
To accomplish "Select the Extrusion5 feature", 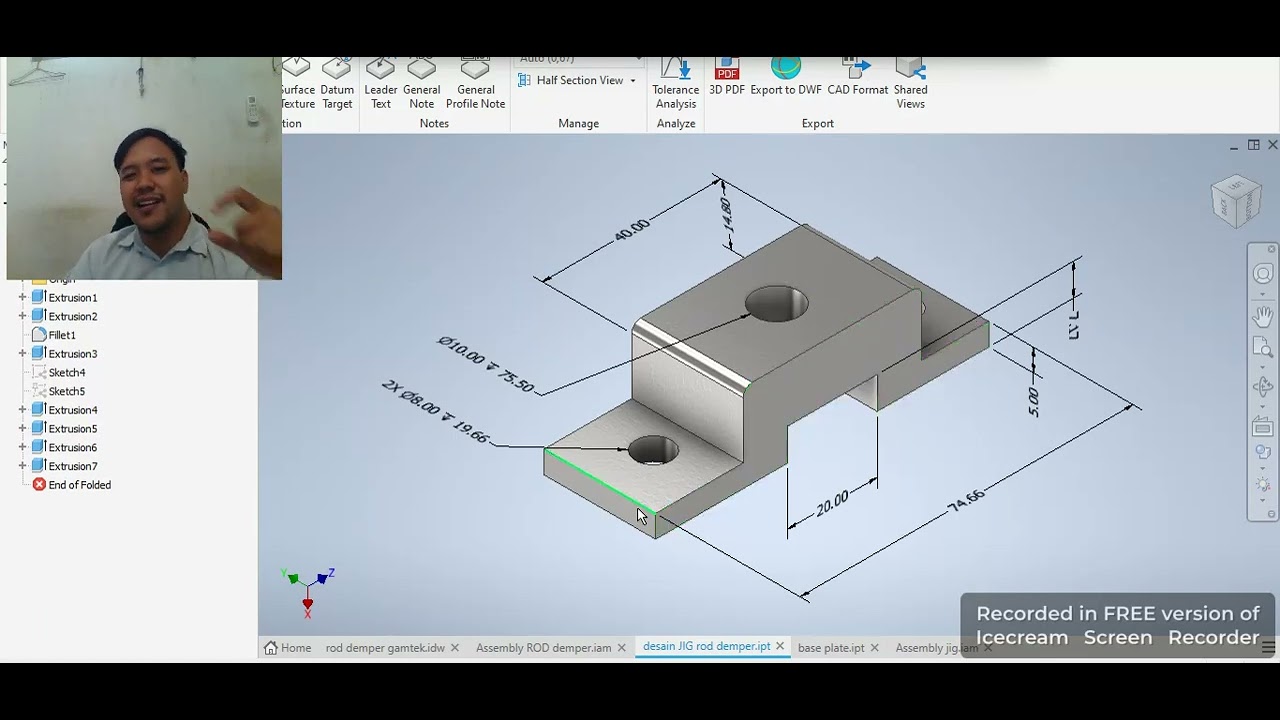I will pyautogui.click(x=65, y=429).
